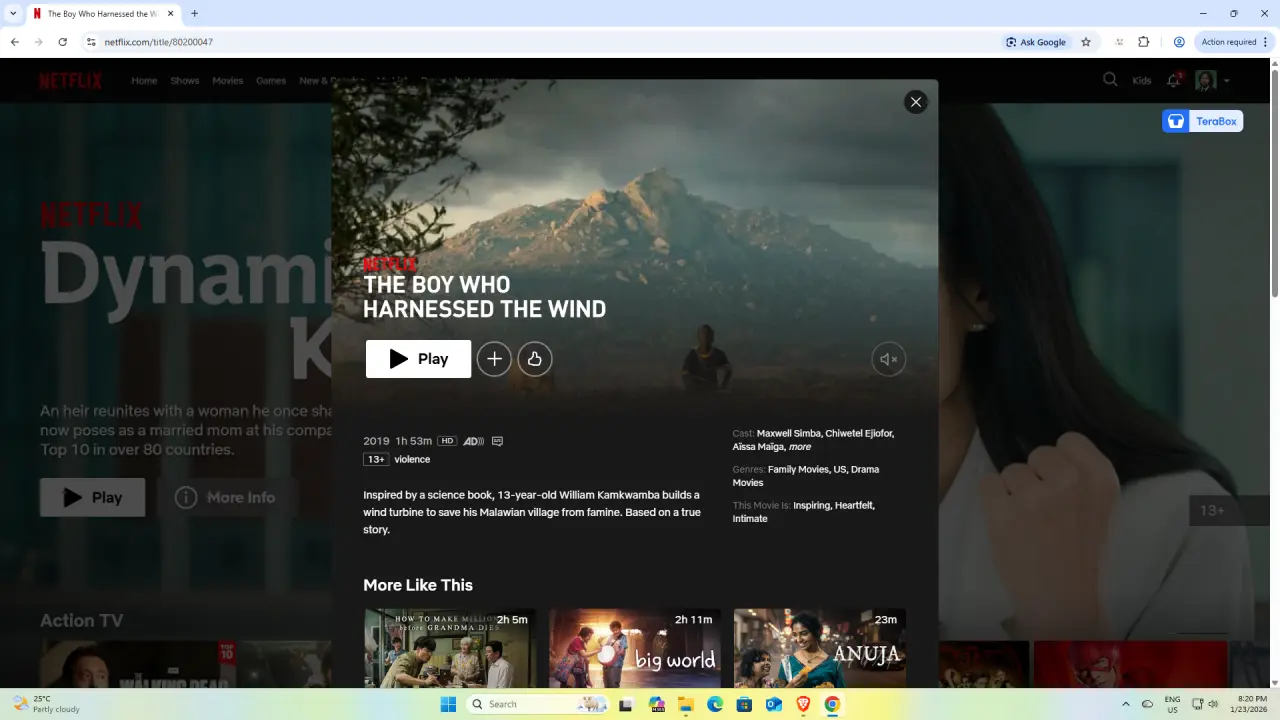
Task: Open volume settings in system tray
Action: point(1212,704)
